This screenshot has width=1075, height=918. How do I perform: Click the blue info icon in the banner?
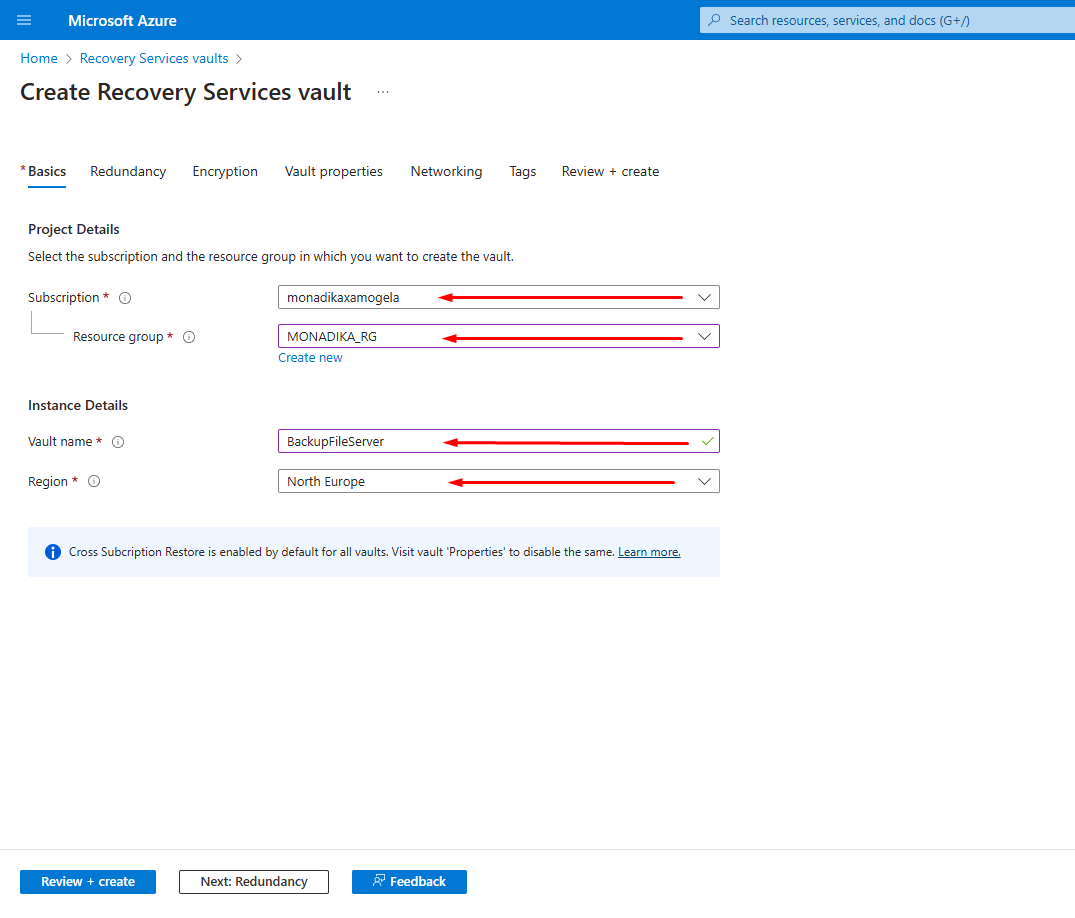(x=53, y=552)
